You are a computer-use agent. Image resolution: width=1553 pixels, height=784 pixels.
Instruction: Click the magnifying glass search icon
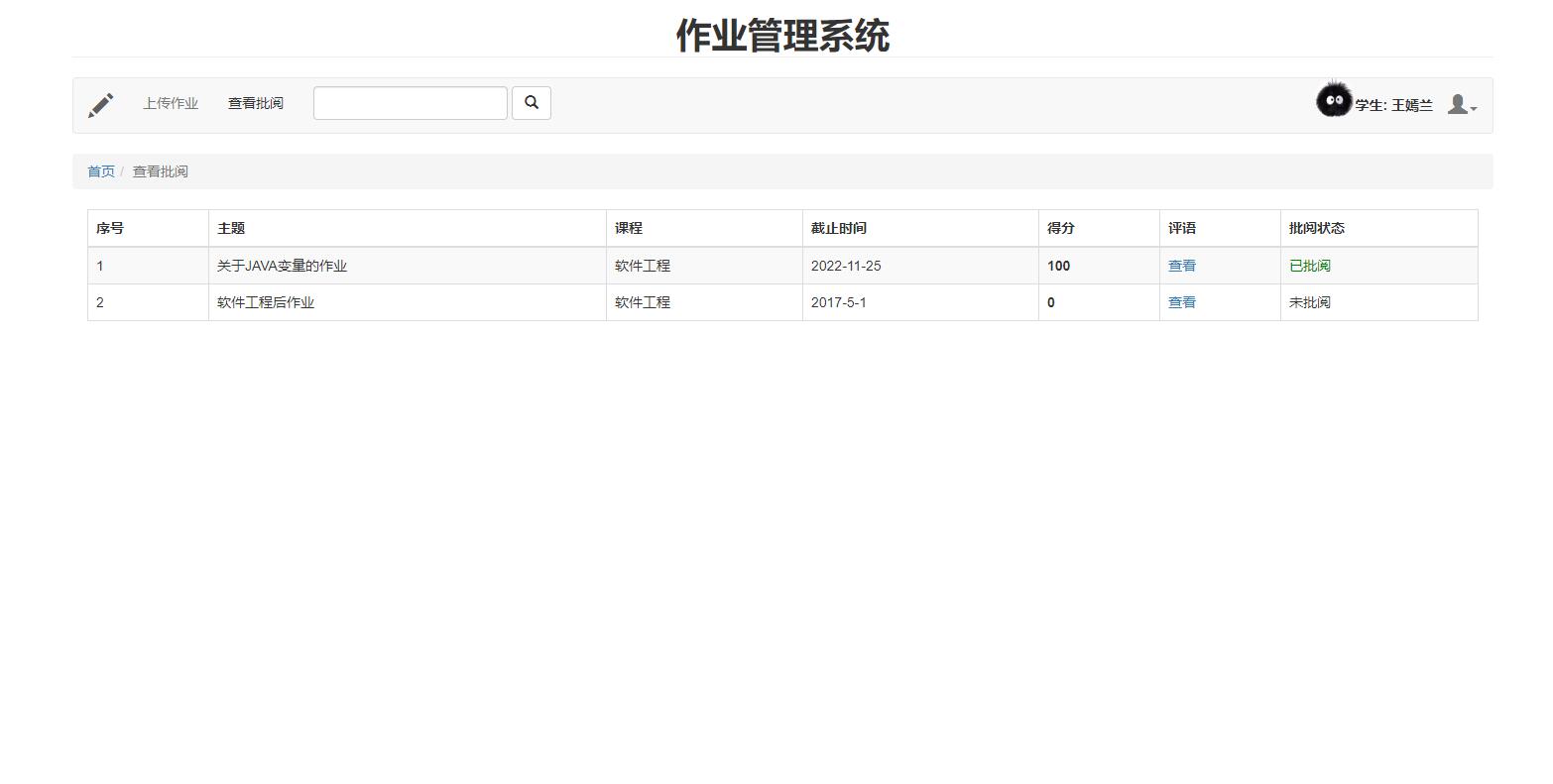tap(532, 102)
